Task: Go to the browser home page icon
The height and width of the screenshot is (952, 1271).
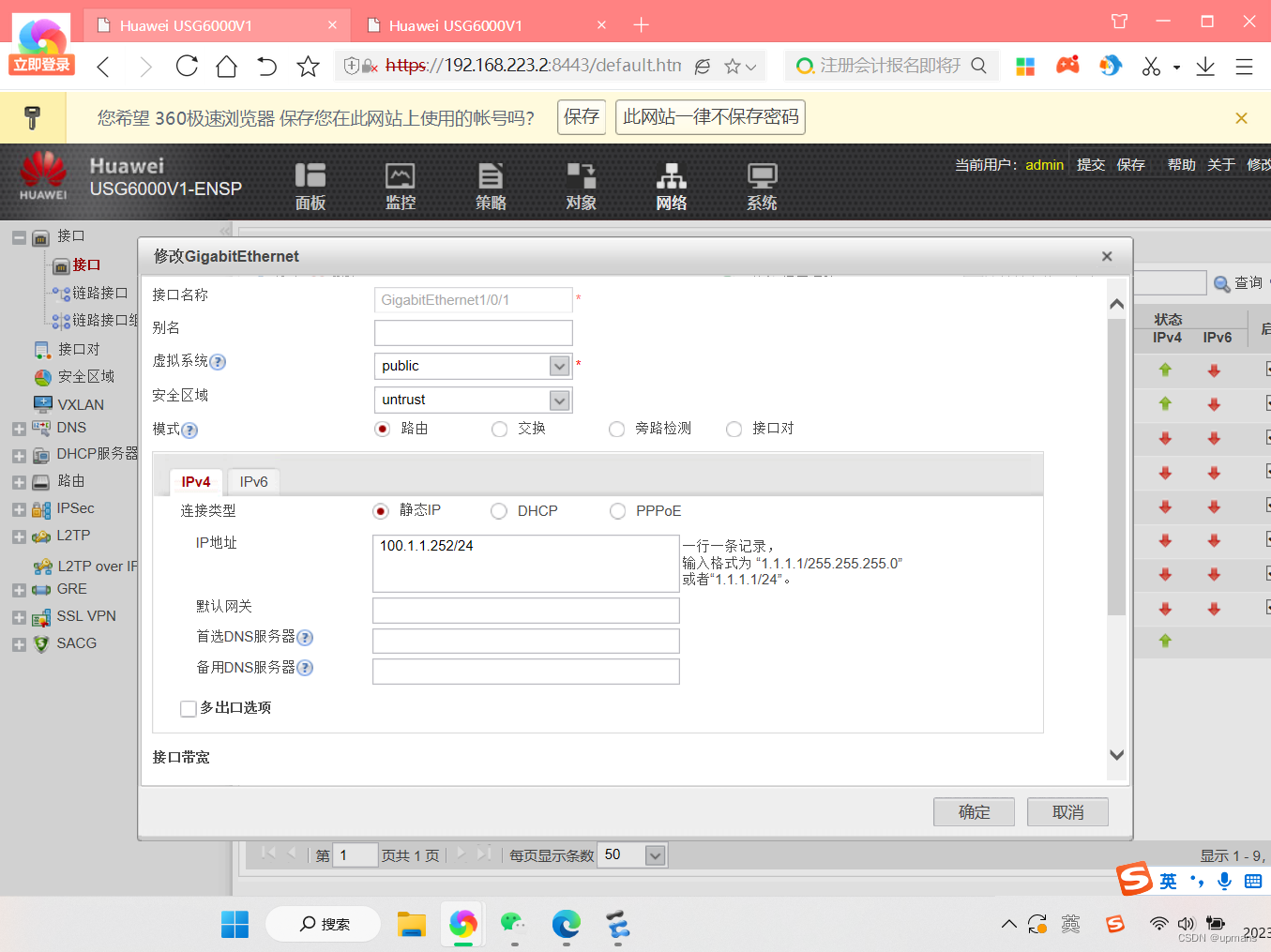Action: pos(226,66)
